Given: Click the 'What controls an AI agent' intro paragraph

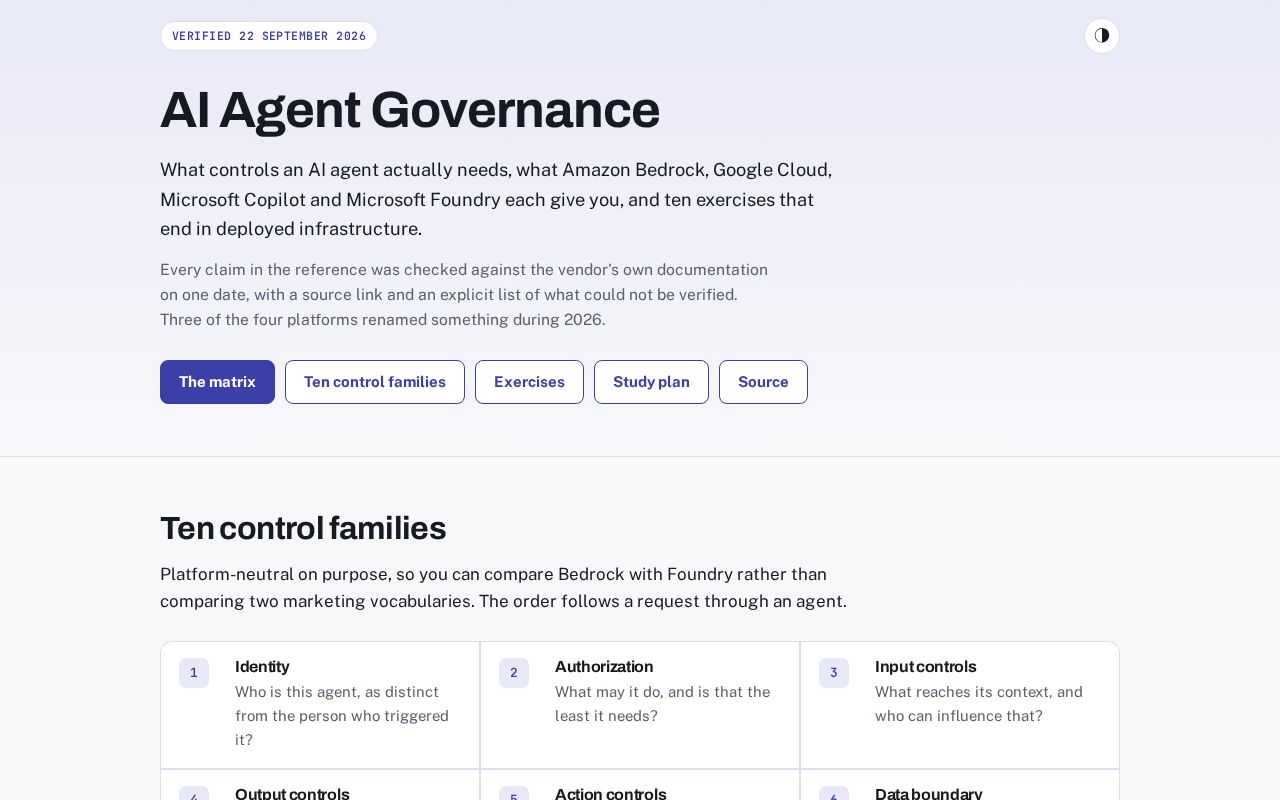Looking at the screenshot, I should coord(496,199).
